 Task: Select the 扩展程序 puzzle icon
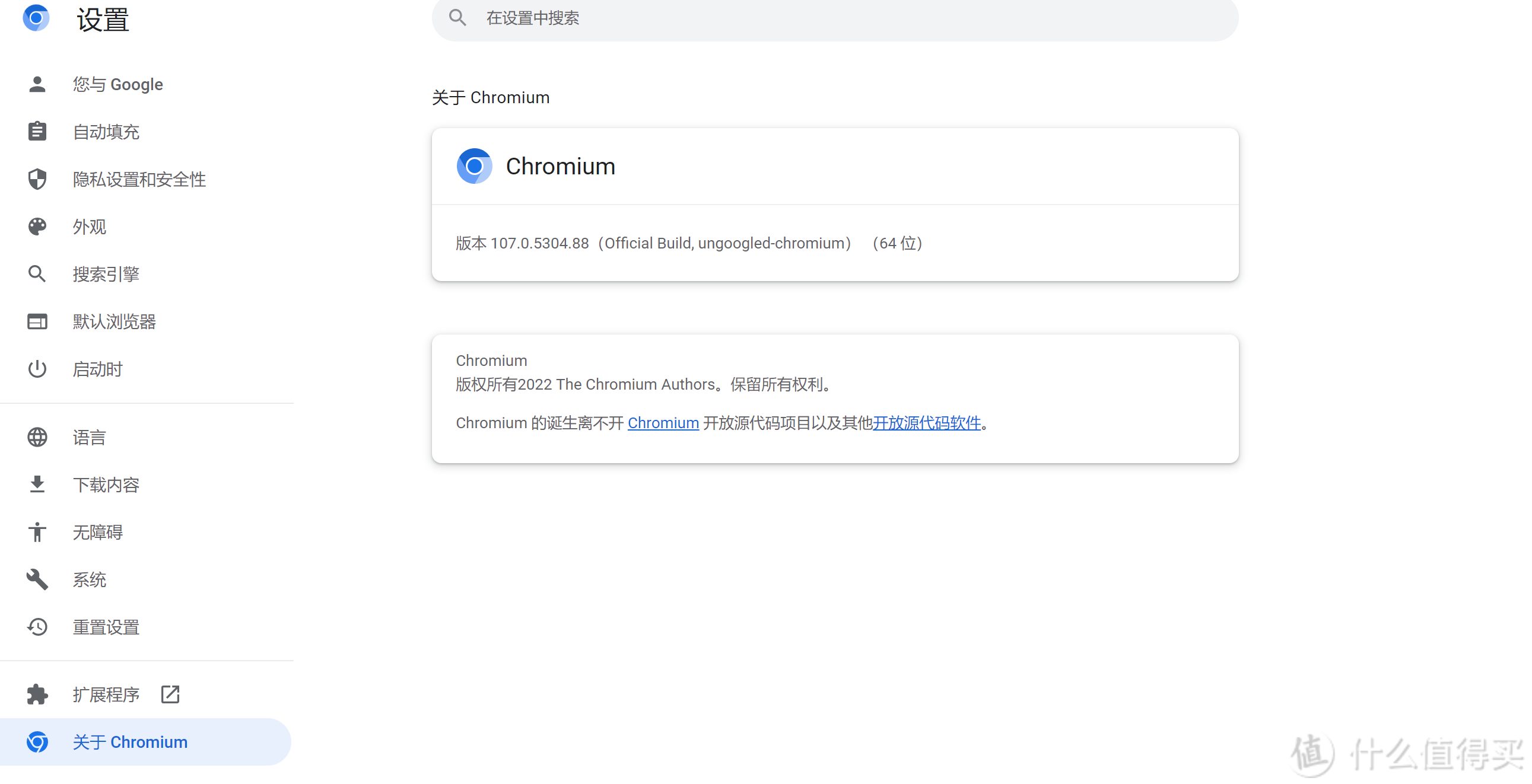click(37, 694)
